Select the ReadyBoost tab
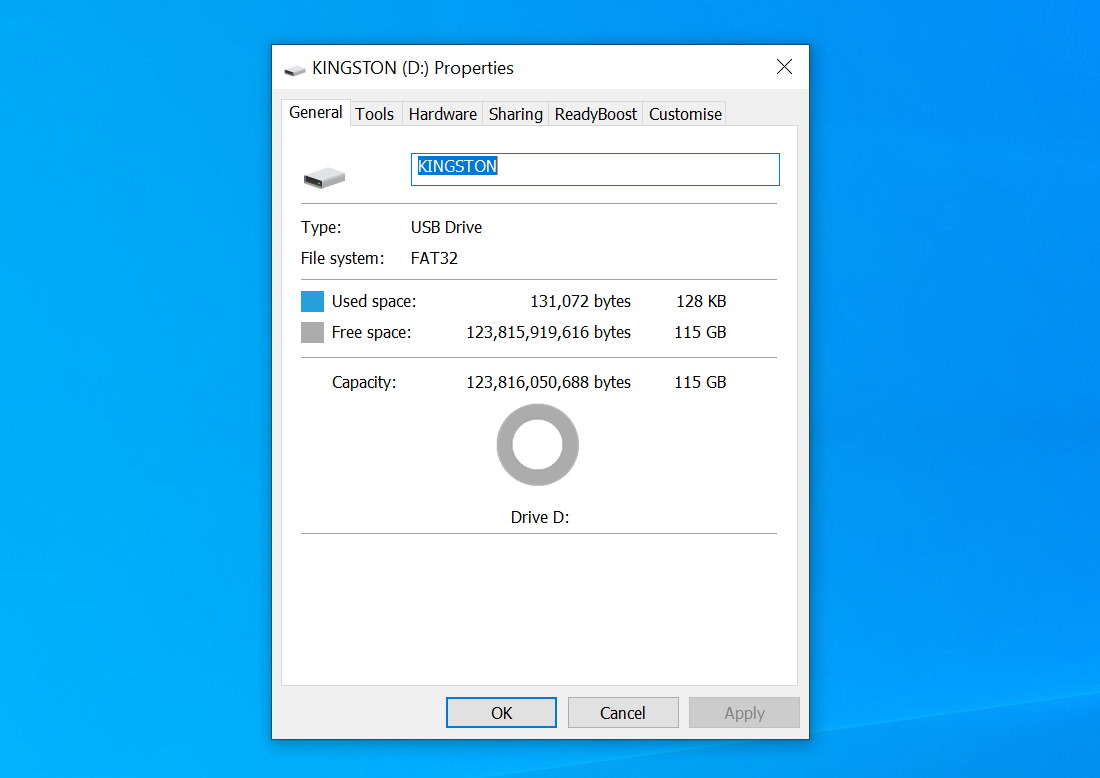Viewport: 1100px width, 778px height. 596,114
